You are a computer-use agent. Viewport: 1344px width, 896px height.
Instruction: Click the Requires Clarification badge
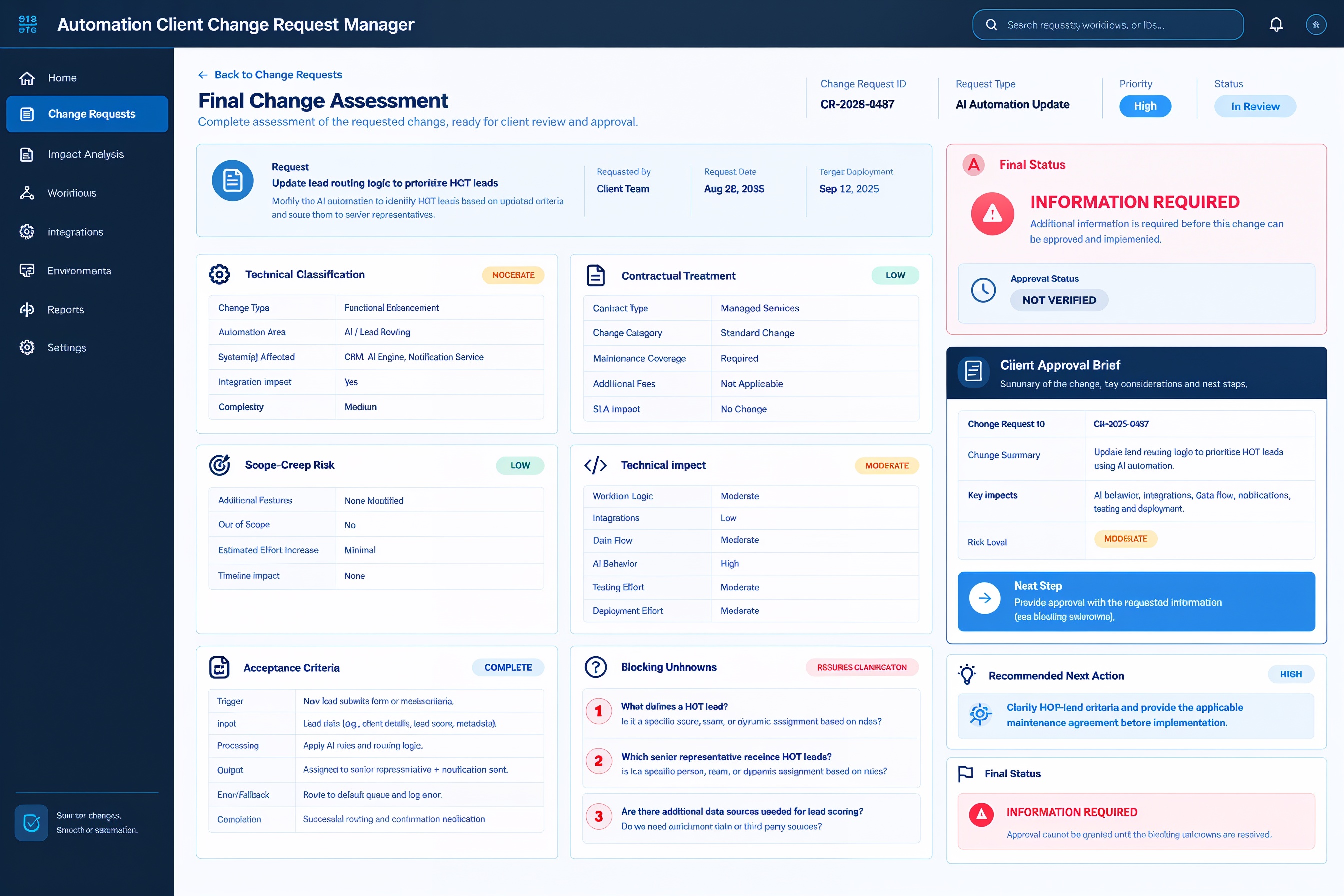[862, 667]
